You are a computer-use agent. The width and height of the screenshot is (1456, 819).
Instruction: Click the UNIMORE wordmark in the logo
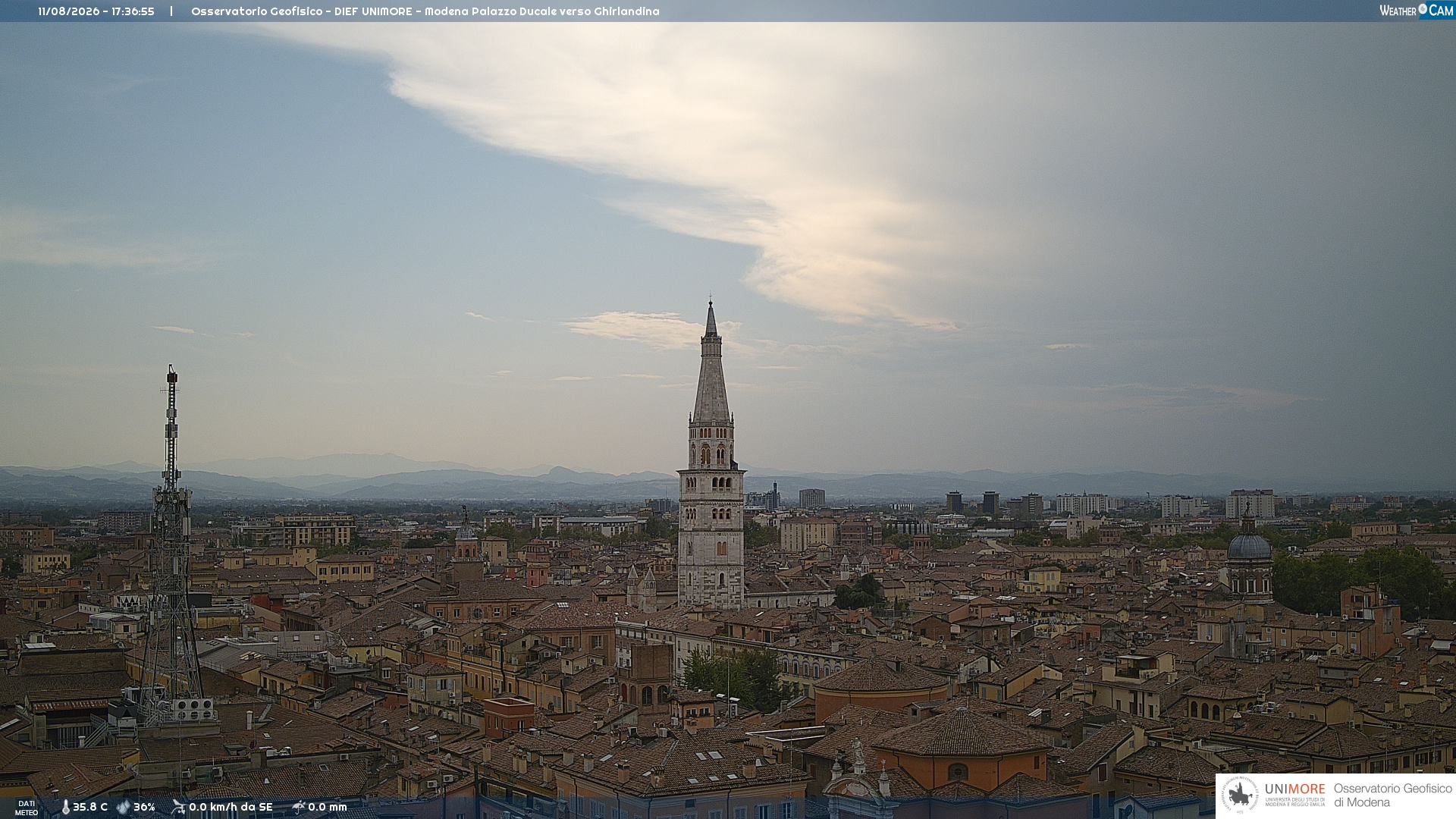(x=1294, y=789)
